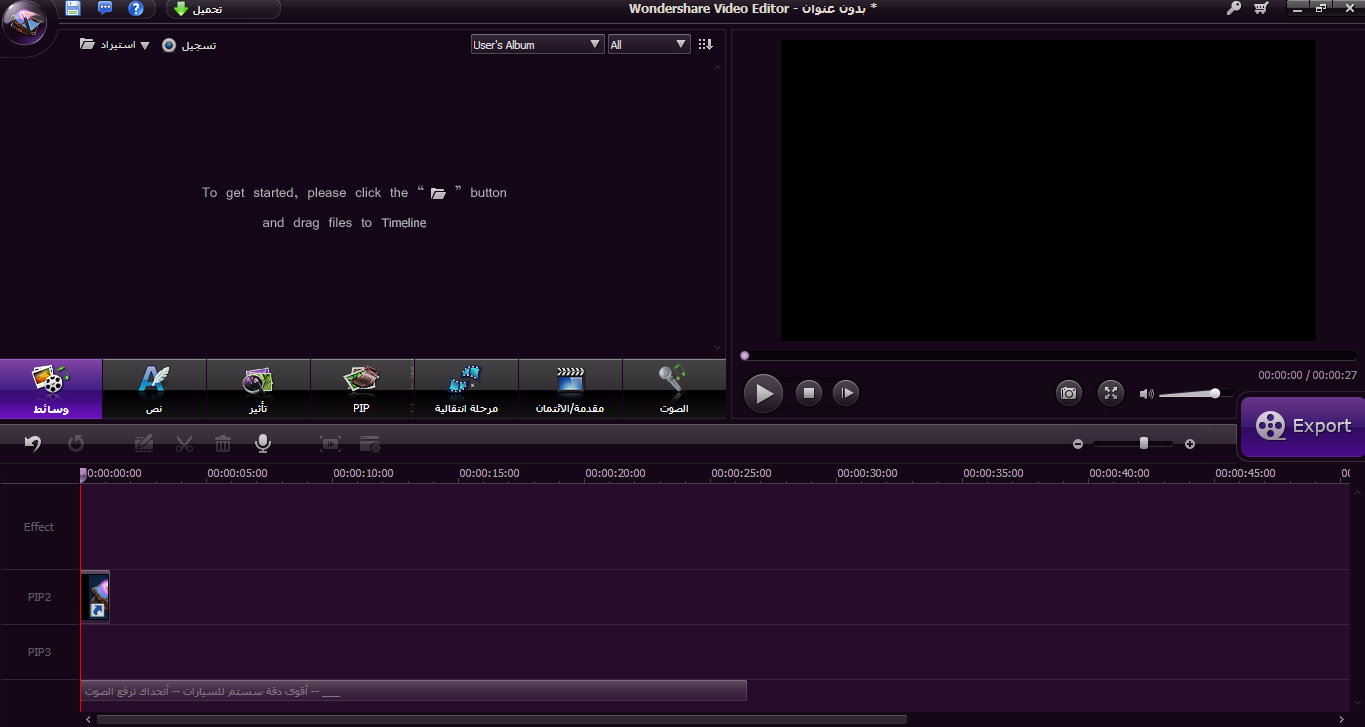
Task: Open the User's Album dropdown
Action: click(537, 45)
